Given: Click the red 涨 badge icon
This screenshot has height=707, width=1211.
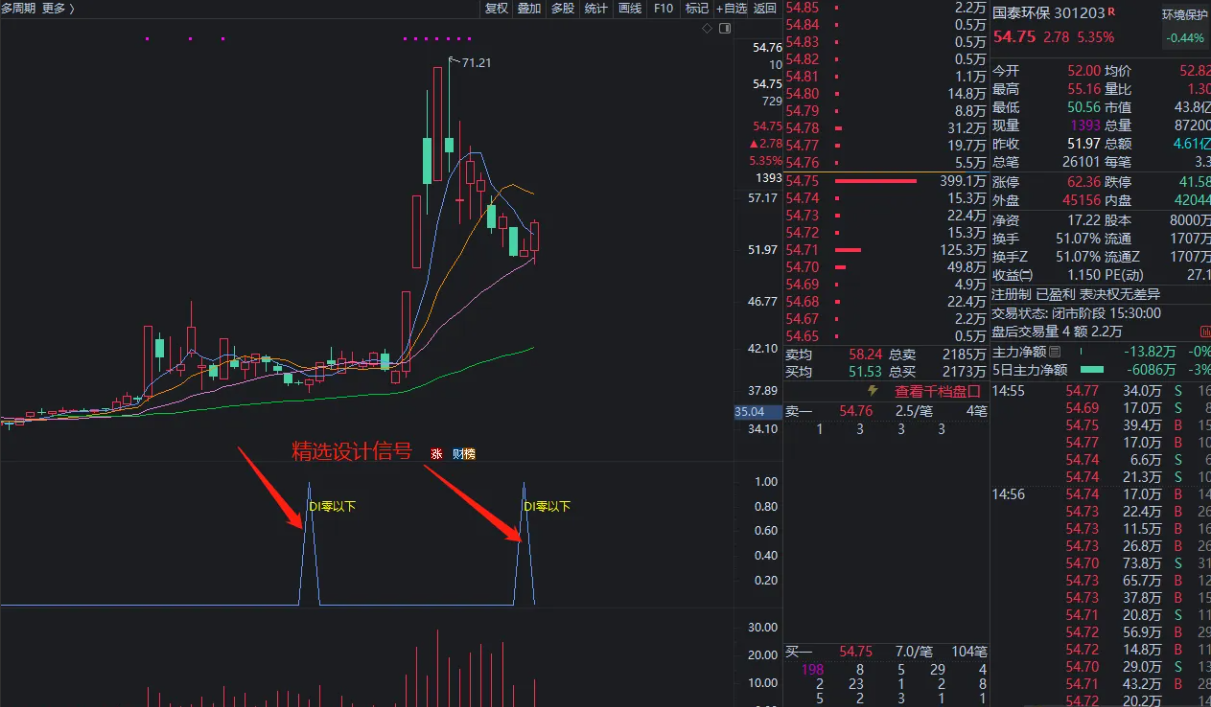Looking at the screenshot, I should (x=436, y=454).
